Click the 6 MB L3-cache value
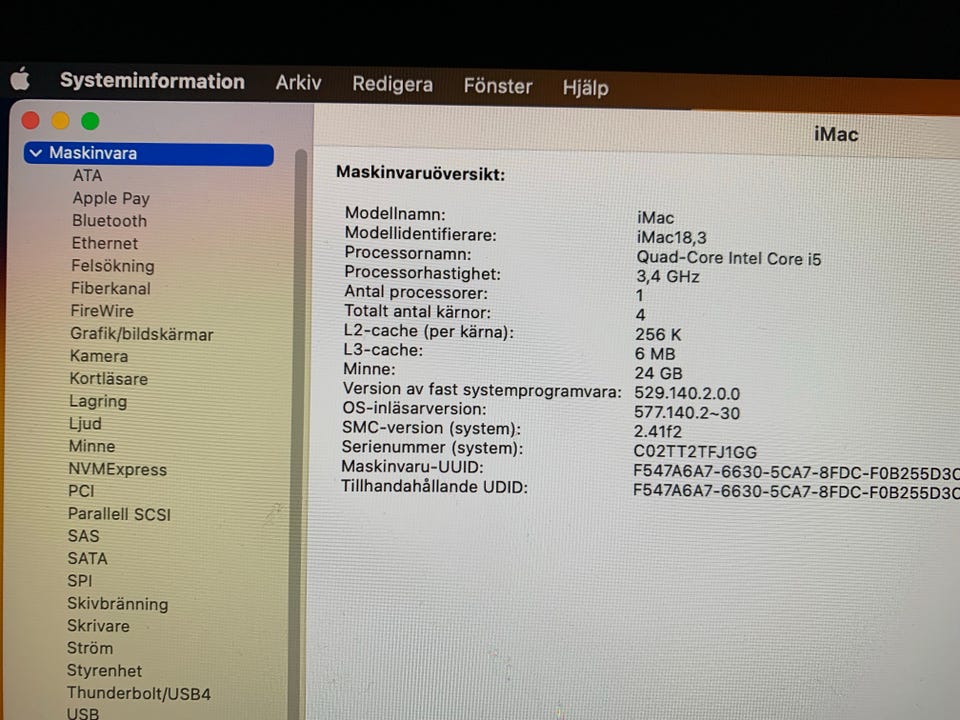 pos(654,354)
